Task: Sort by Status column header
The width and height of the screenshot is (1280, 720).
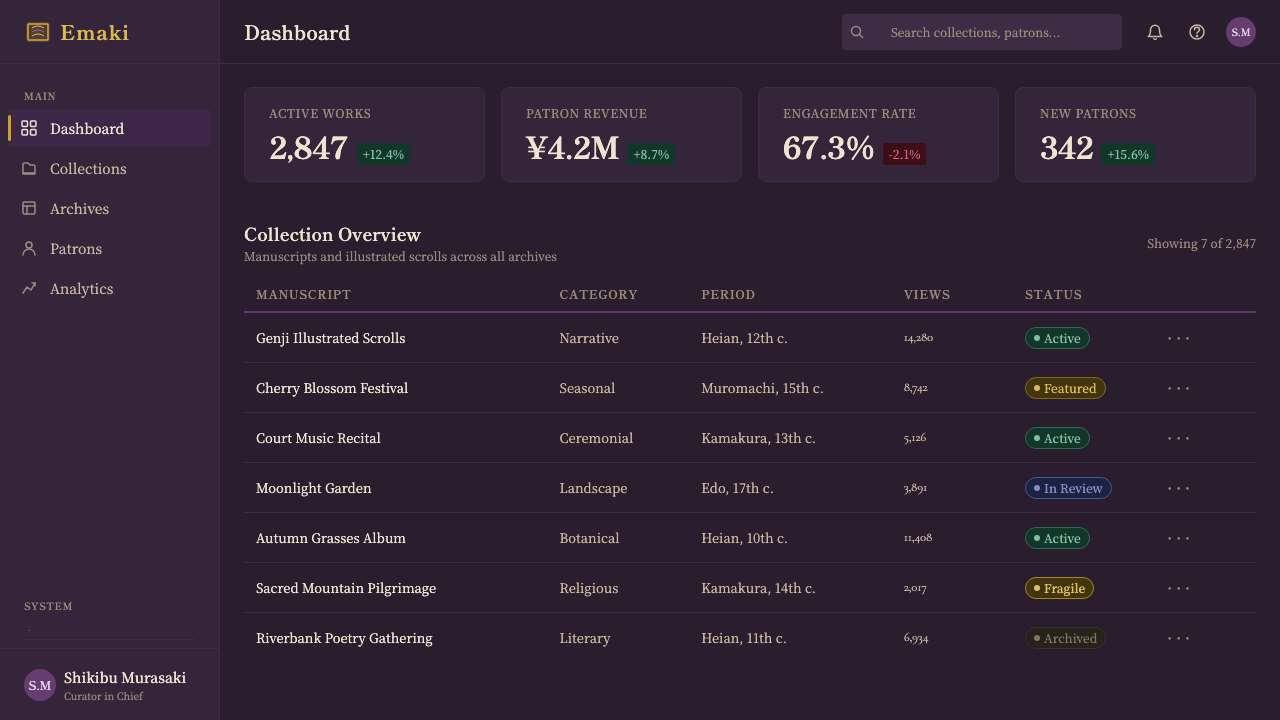Action: coord(1054,294)
